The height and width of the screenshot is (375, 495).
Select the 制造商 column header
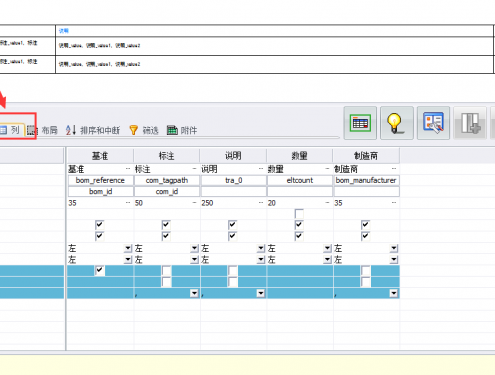tap(366, 156)
